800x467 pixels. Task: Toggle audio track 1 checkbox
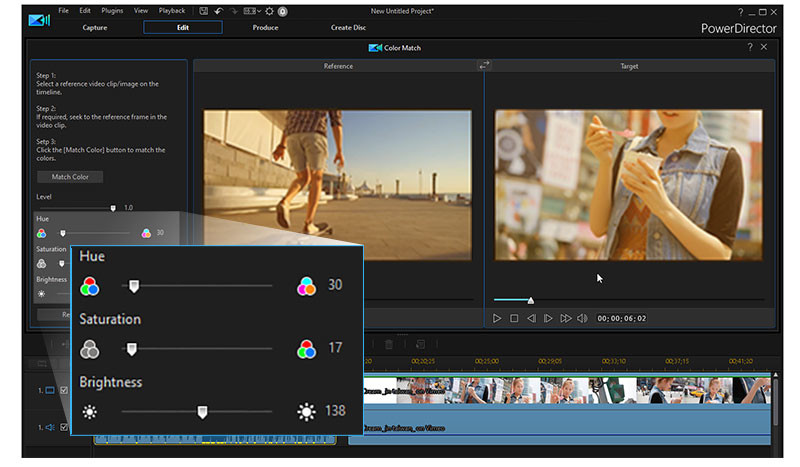tap(65, 427)
